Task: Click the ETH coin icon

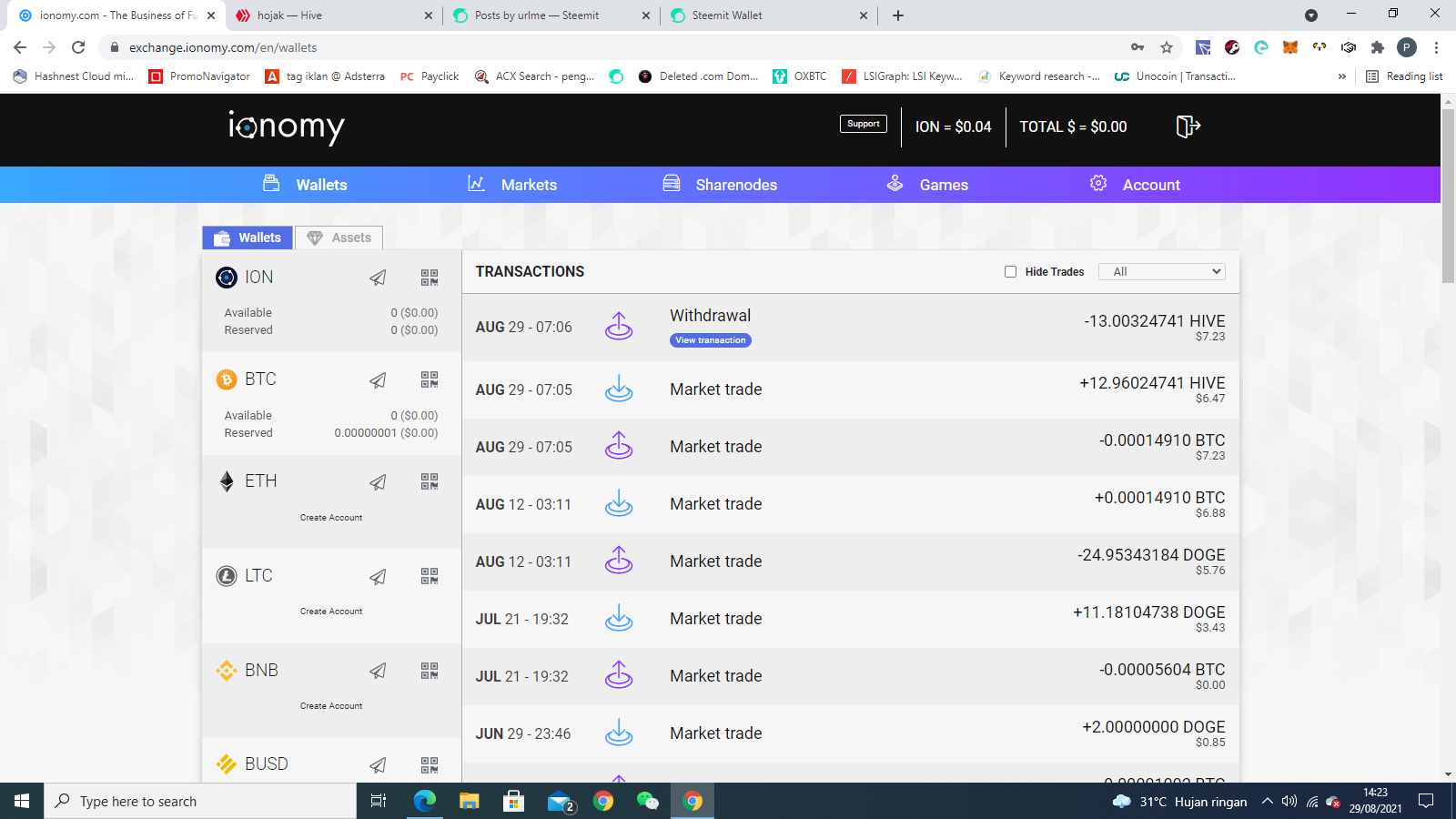Action: pos(227,481)
